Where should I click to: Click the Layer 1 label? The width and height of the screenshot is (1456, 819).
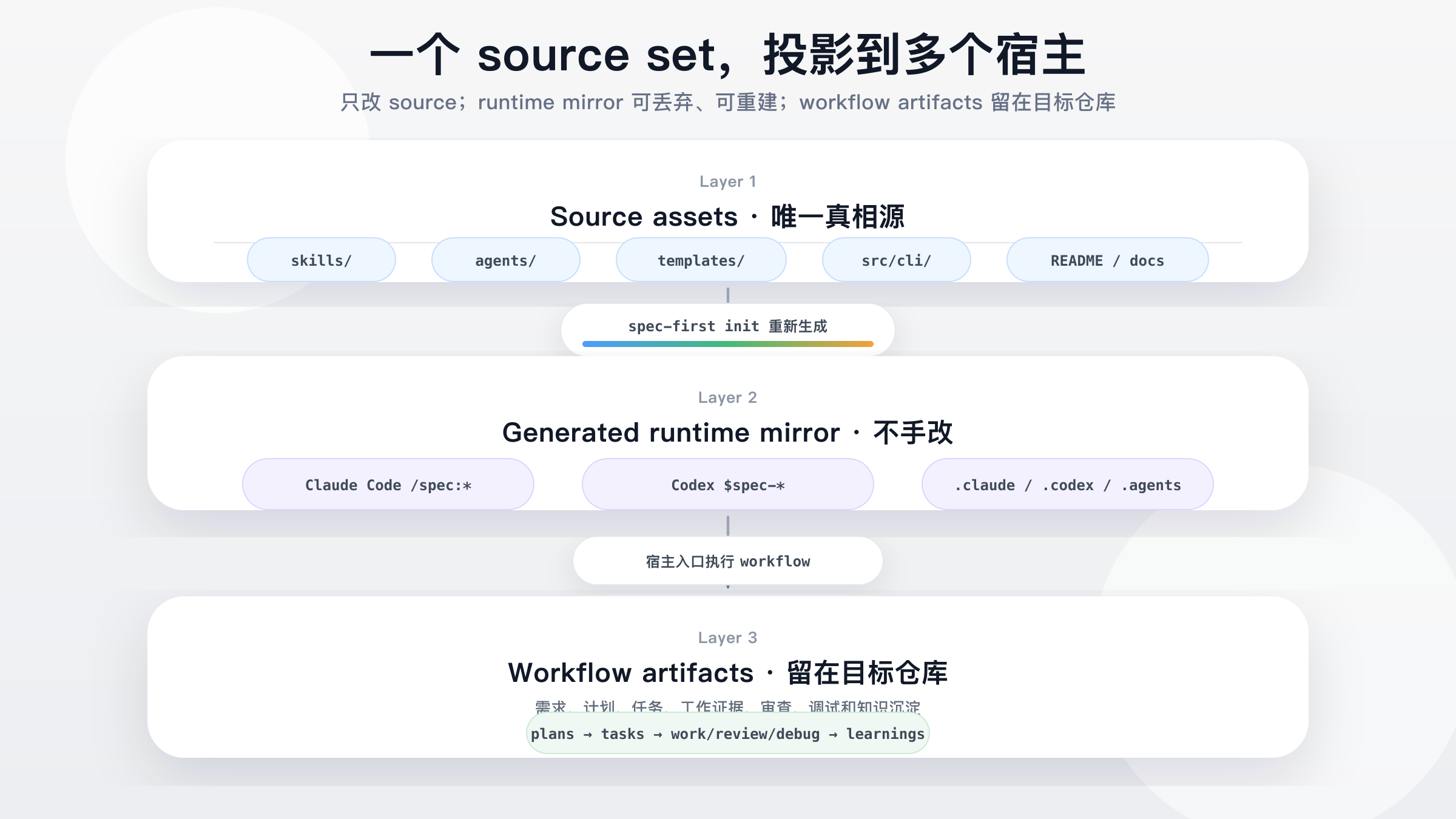728,181
